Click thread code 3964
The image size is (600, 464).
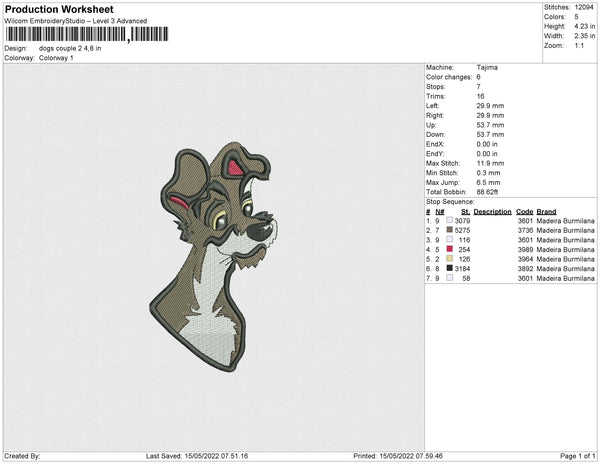coord(525,259)
